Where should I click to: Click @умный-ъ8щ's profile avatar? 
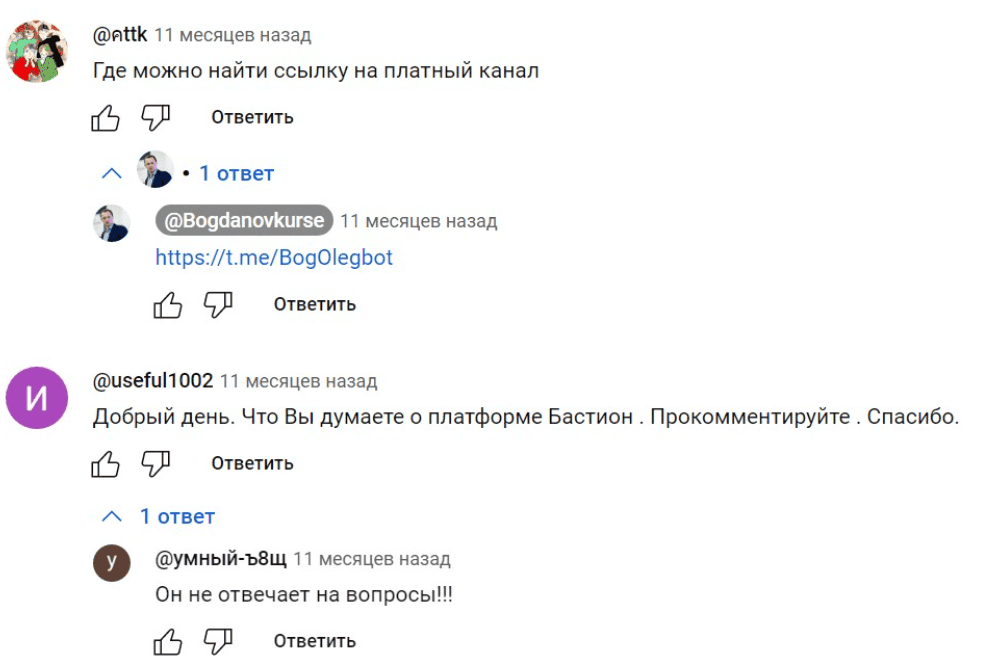(111, 562)
